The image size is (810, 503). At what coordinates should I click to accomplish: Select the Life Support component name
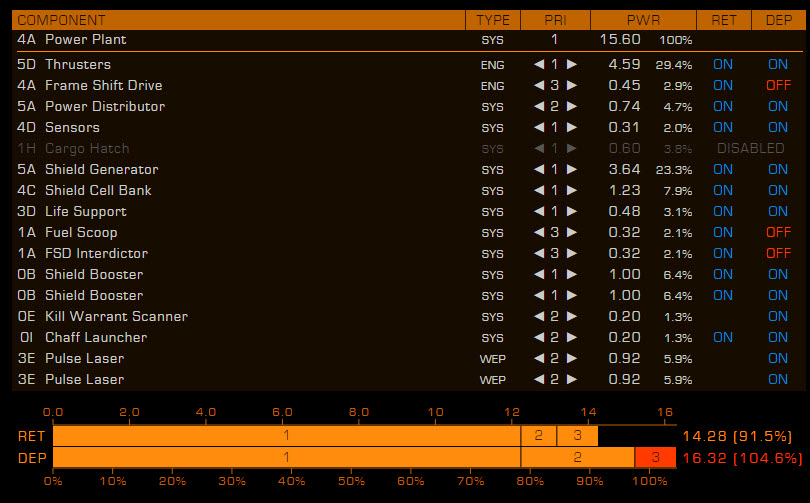point(86,212)
